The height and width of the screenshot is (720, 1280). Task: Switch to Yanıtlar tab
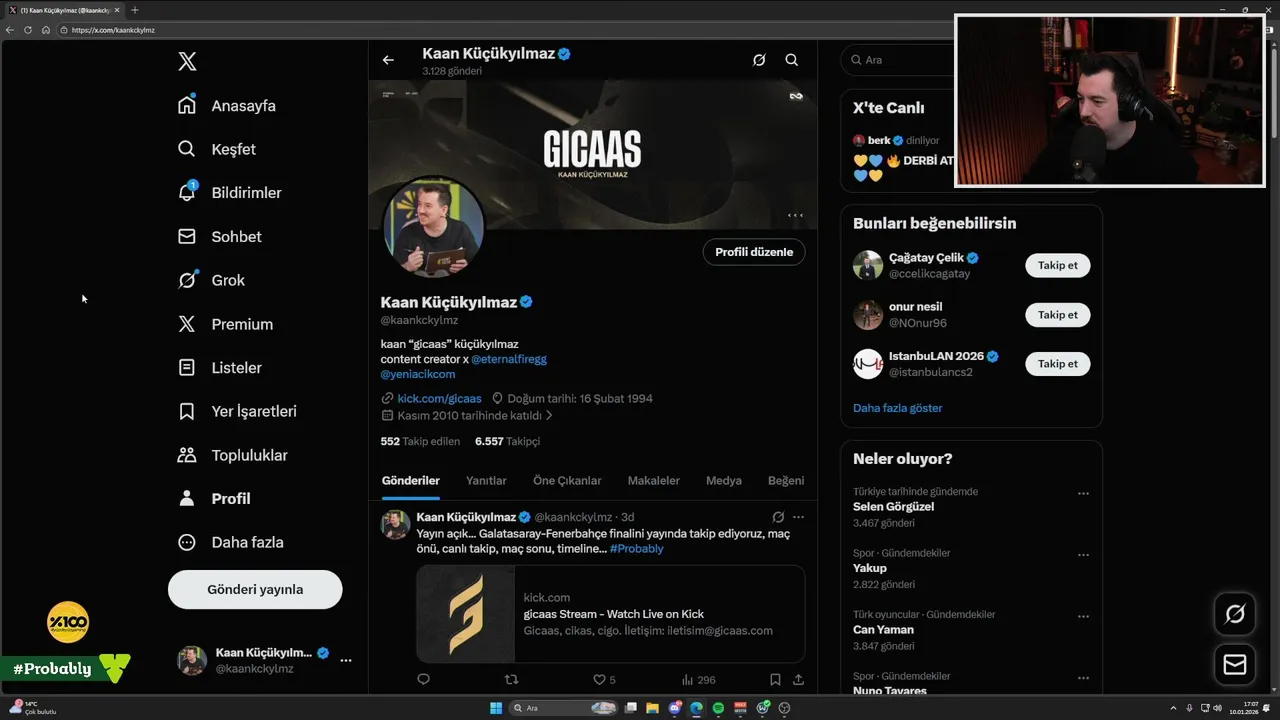tap(486, 481)
